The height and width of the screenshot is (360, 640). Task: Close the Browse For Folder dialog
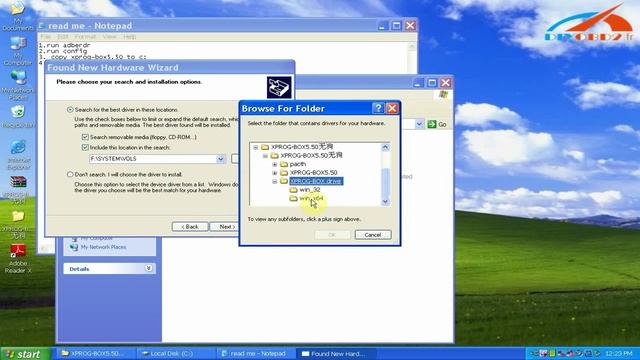coord(392,108)
